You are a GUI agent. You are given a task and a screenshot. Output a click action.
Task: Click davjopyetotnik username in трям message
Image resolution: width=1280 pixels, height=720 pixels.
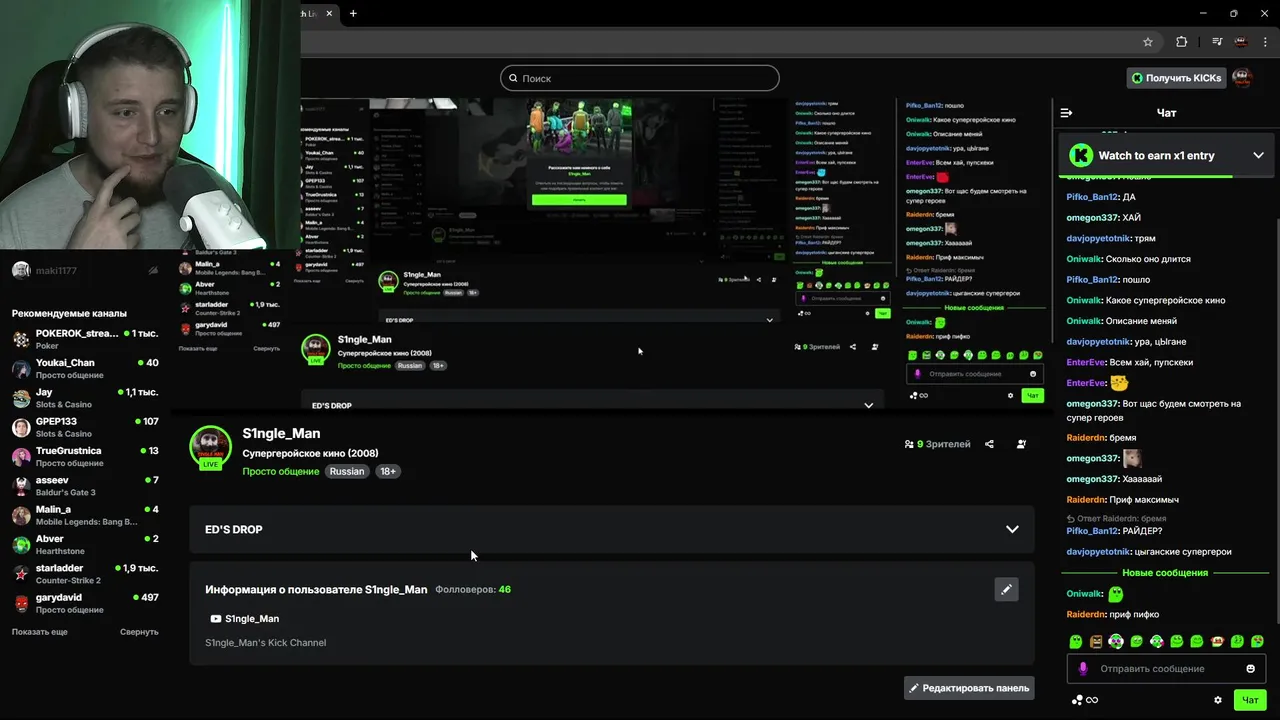click(x=1098, y=238)
